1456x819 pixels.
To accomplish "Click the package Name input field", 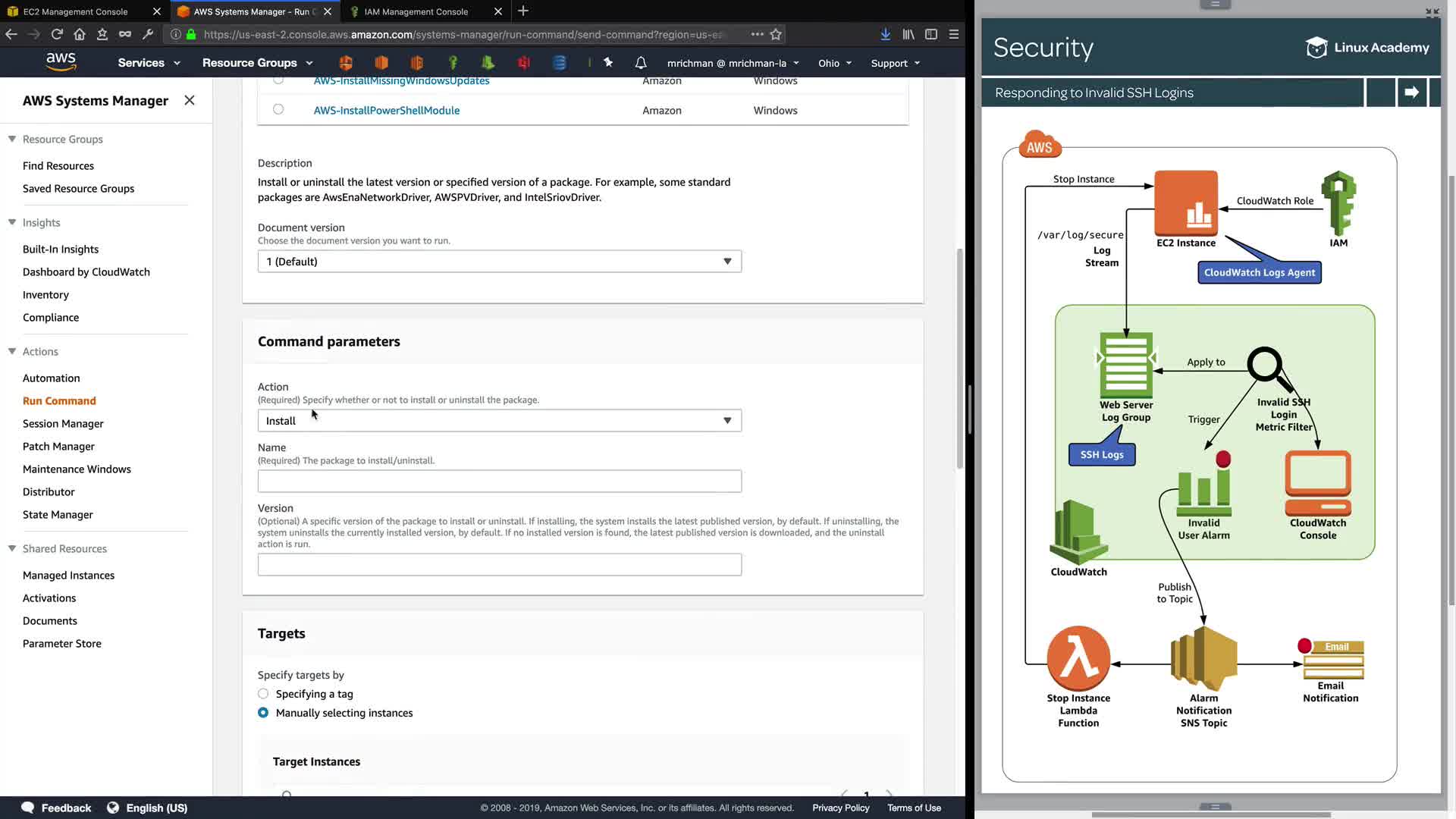I will point(499,482).
